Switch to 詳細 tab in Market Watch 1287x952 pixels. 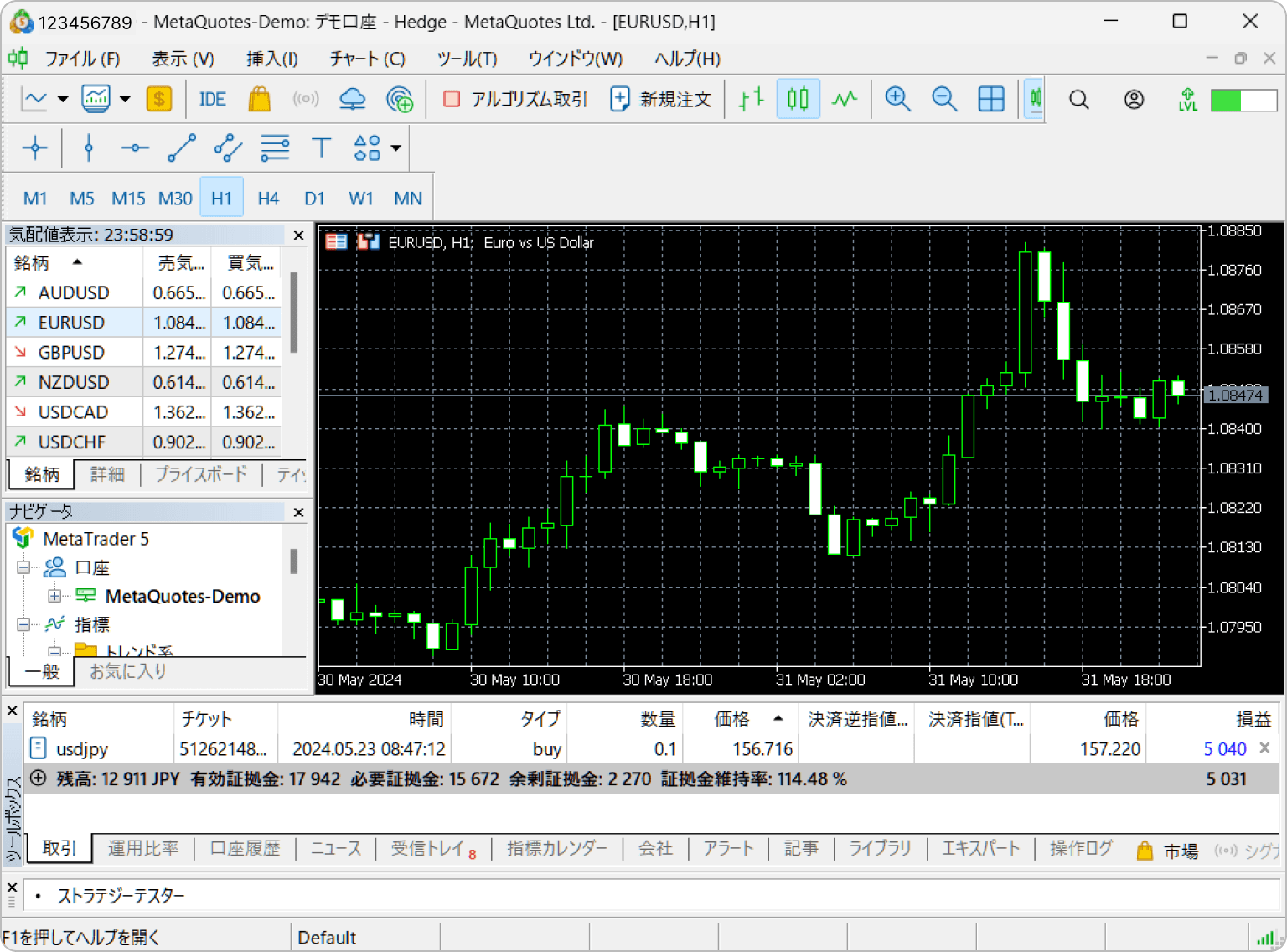tap(108, 474)
